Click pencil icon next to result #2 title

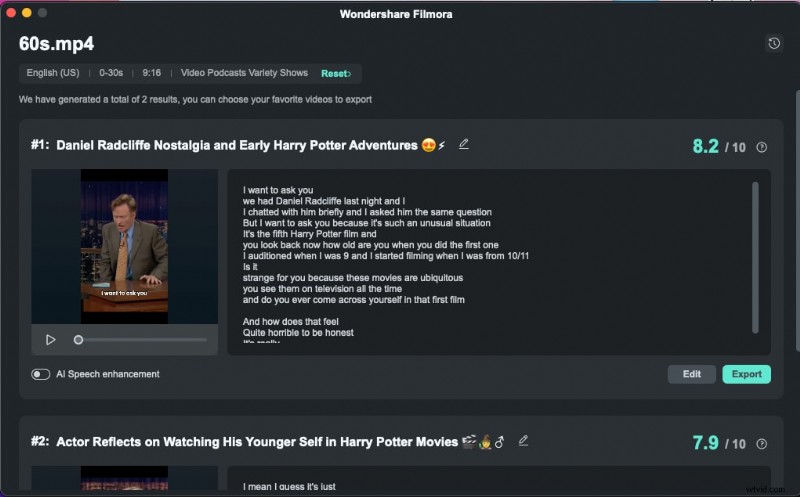(523, 440)
